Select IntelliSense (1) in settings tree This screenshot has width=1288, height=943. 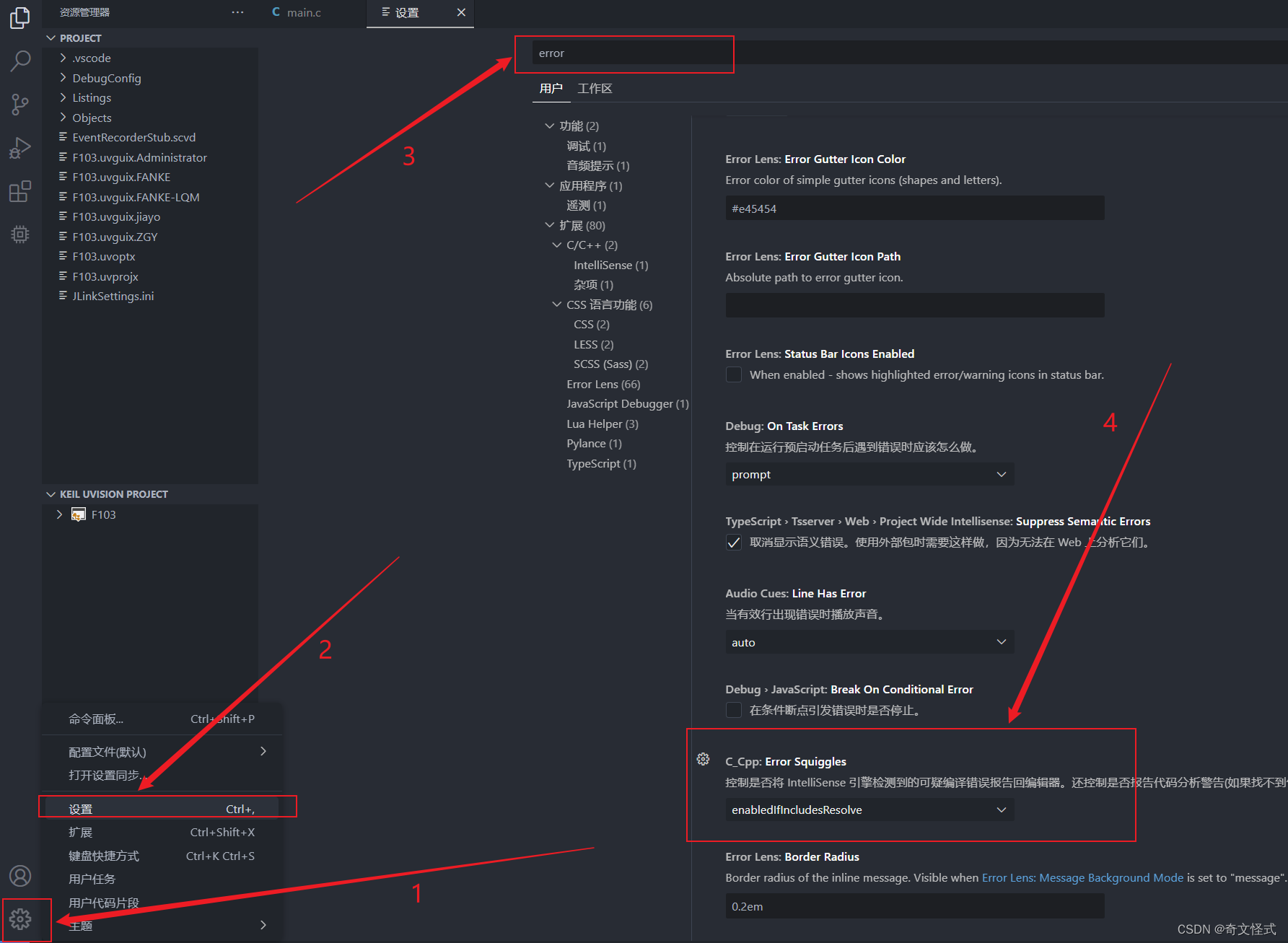(611, 265)
